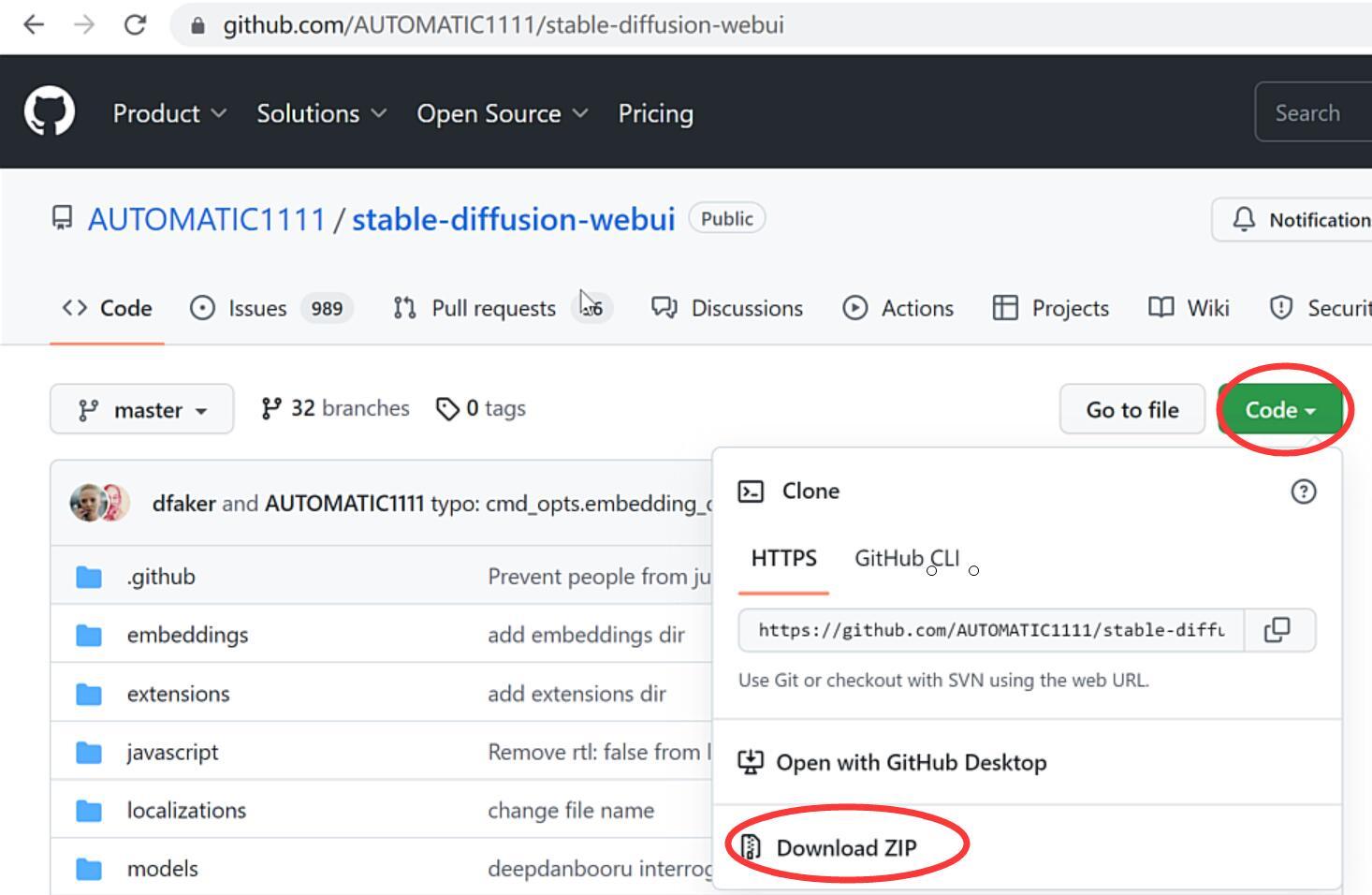The width and height of the screenshot is (1372, 895).
Task: Open the .github folder
Action: (161, 576)
